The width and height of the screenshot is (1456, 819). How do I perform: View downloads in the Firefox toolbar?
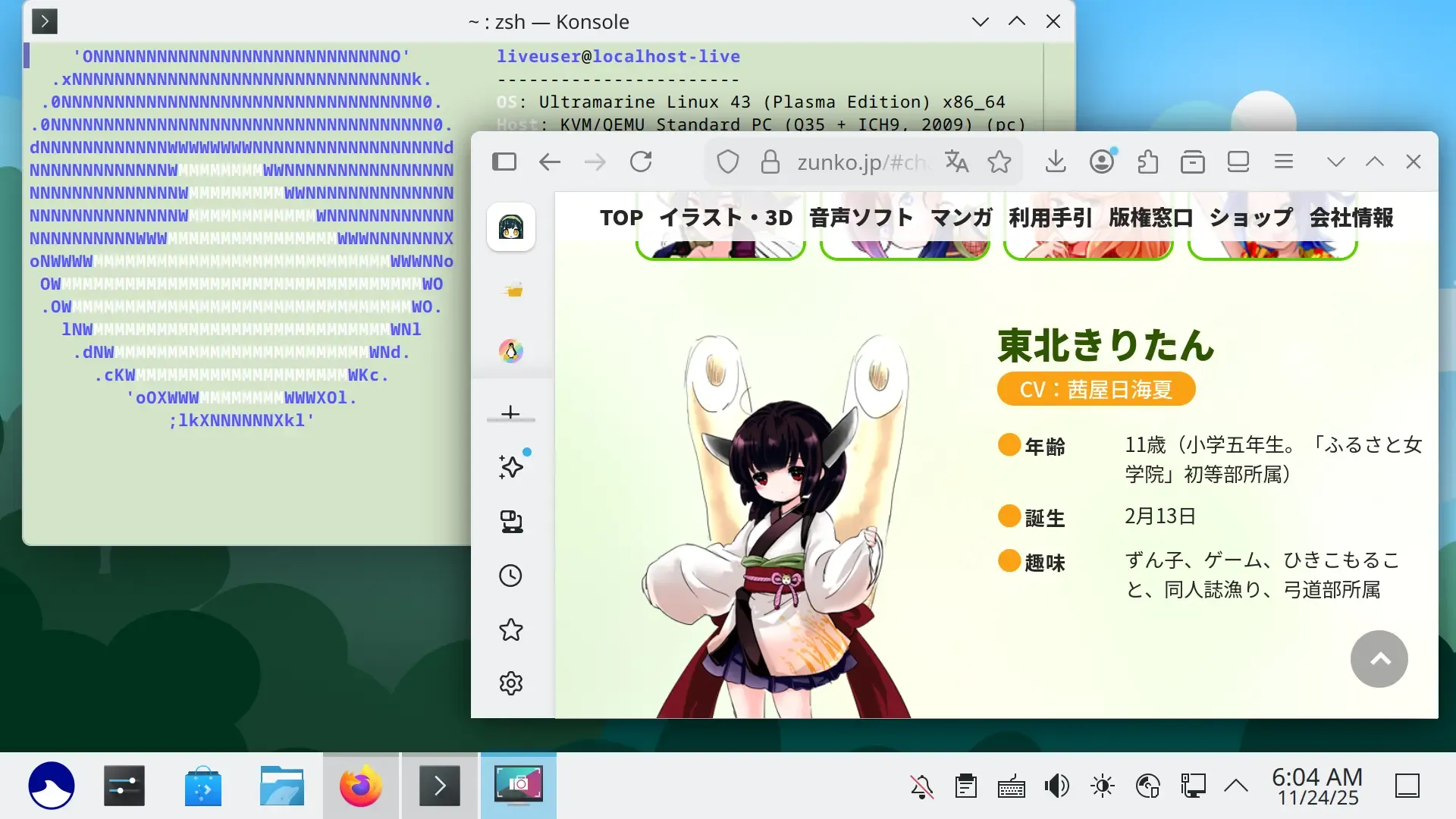point(1056,162)
